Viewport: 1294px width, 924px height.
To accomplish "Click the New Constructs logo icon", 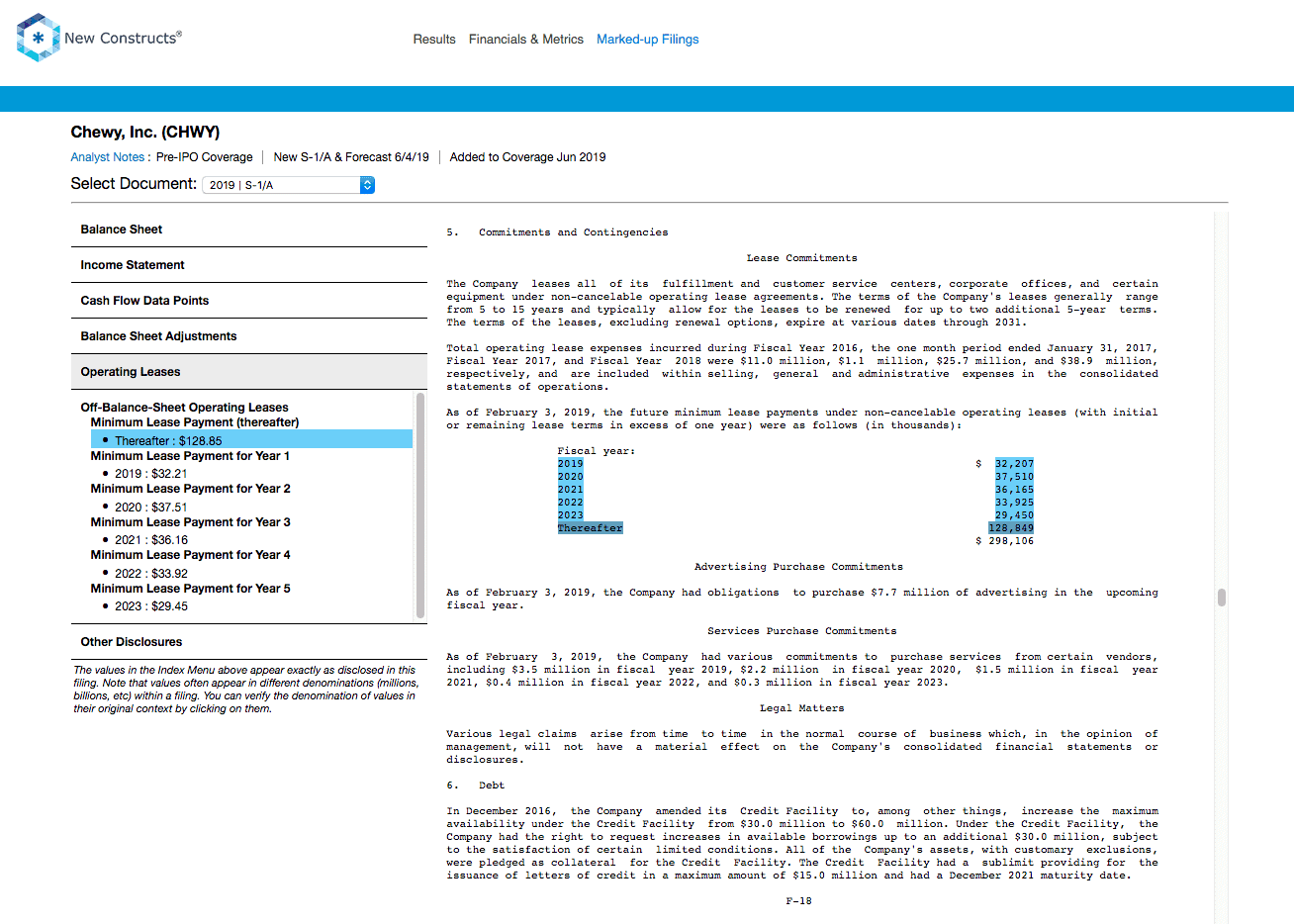I will click(39, 38).
